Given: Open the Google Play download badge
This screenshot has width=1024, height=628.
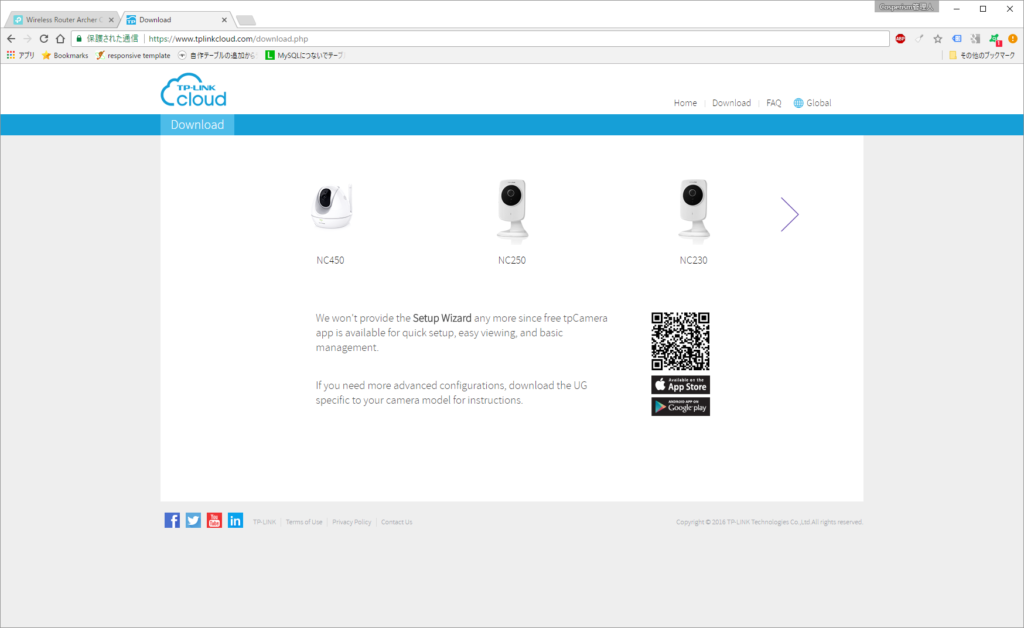Looking at the screenshot, I should 680,407.
